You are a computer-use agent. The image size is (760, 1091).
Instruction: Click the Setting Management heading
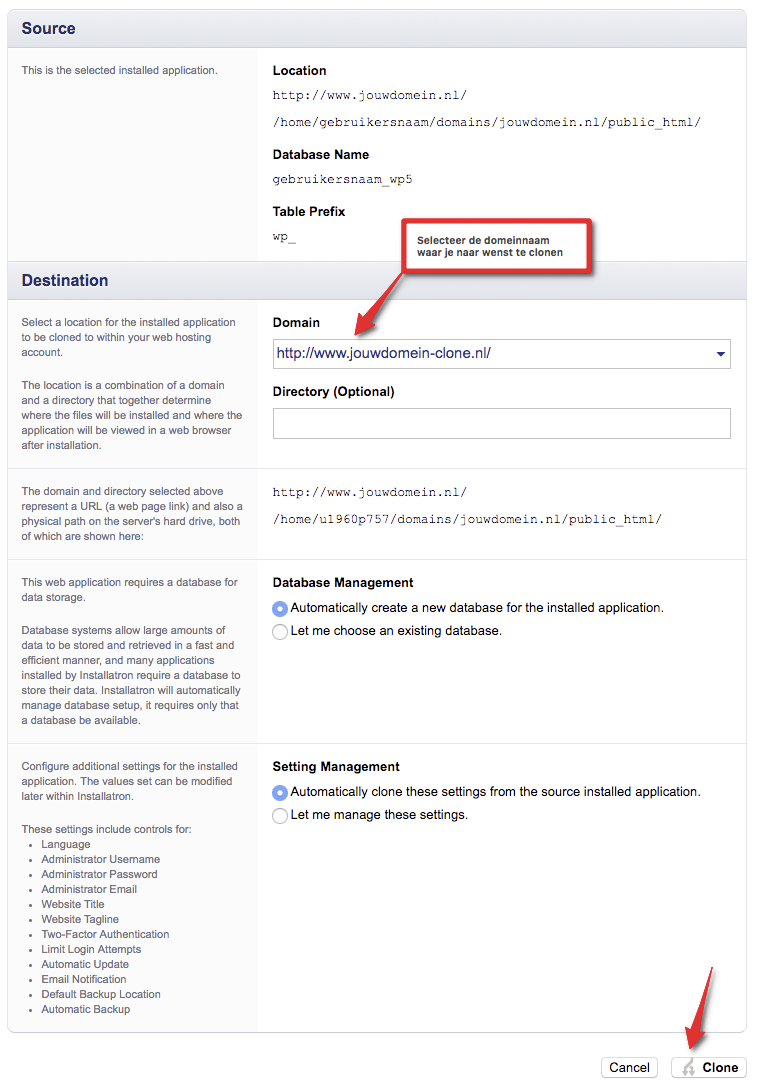tap(336, 767)
